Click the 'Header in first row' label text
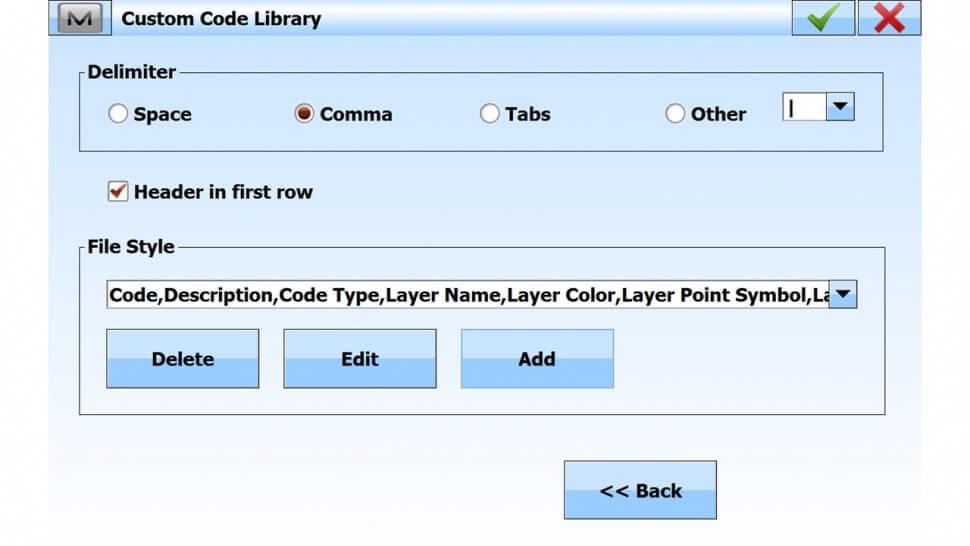Screen dimensions: 970x546 [223, 192]
